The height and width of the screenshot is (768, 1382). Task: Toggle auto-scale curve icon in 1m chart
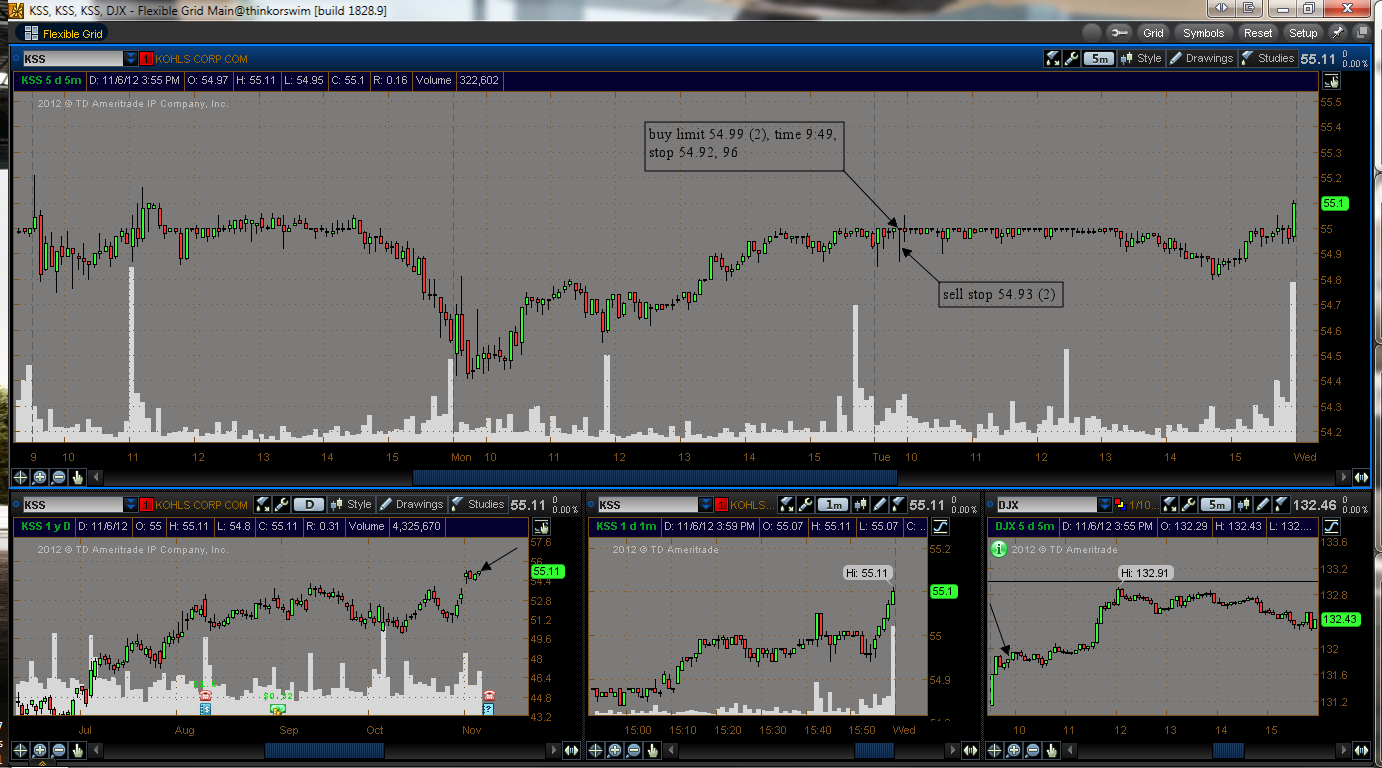click(x=941, y=526)
